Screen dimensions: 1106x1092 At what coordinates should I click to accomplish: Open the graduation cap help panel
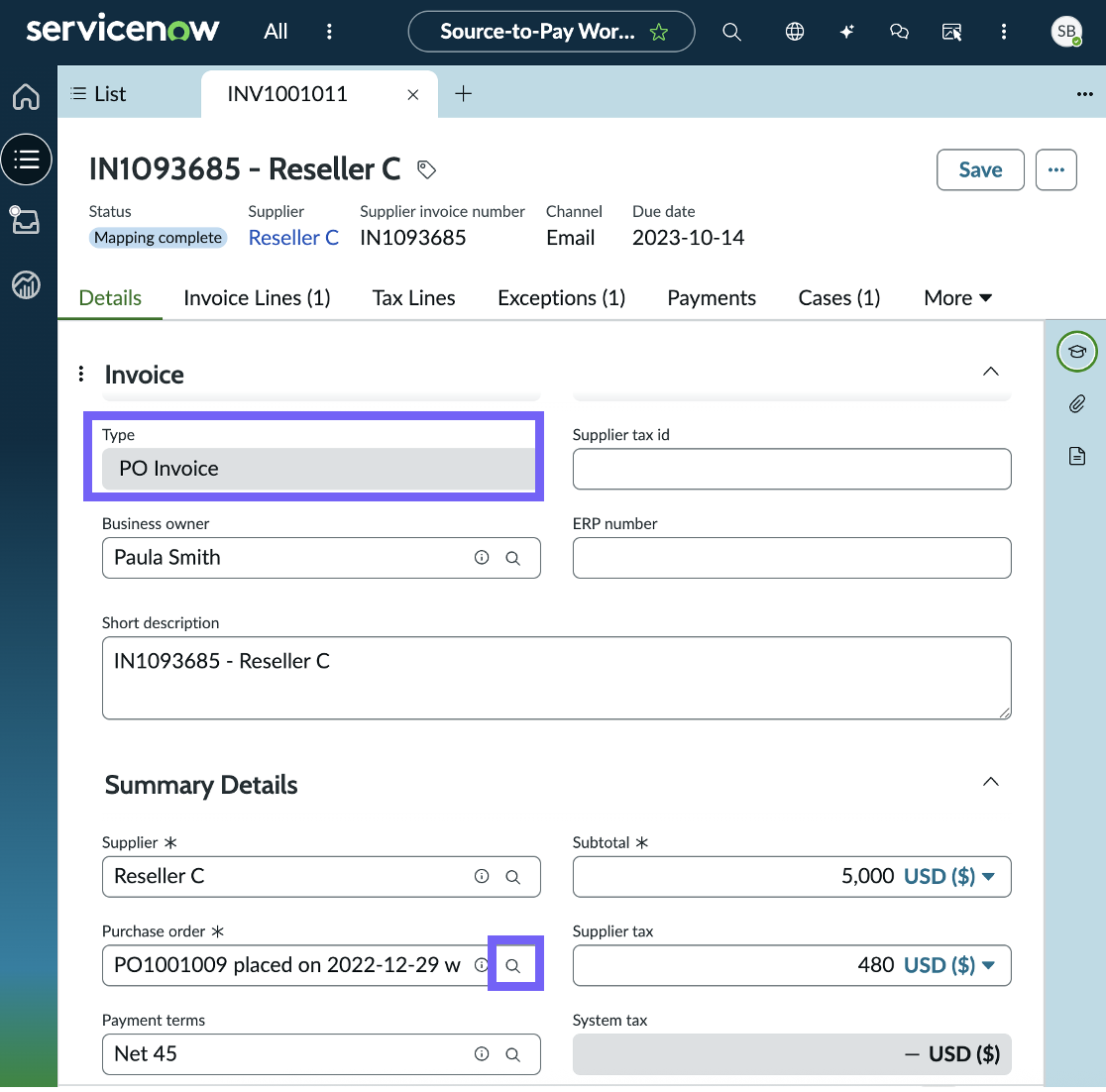coord(1076,352)
